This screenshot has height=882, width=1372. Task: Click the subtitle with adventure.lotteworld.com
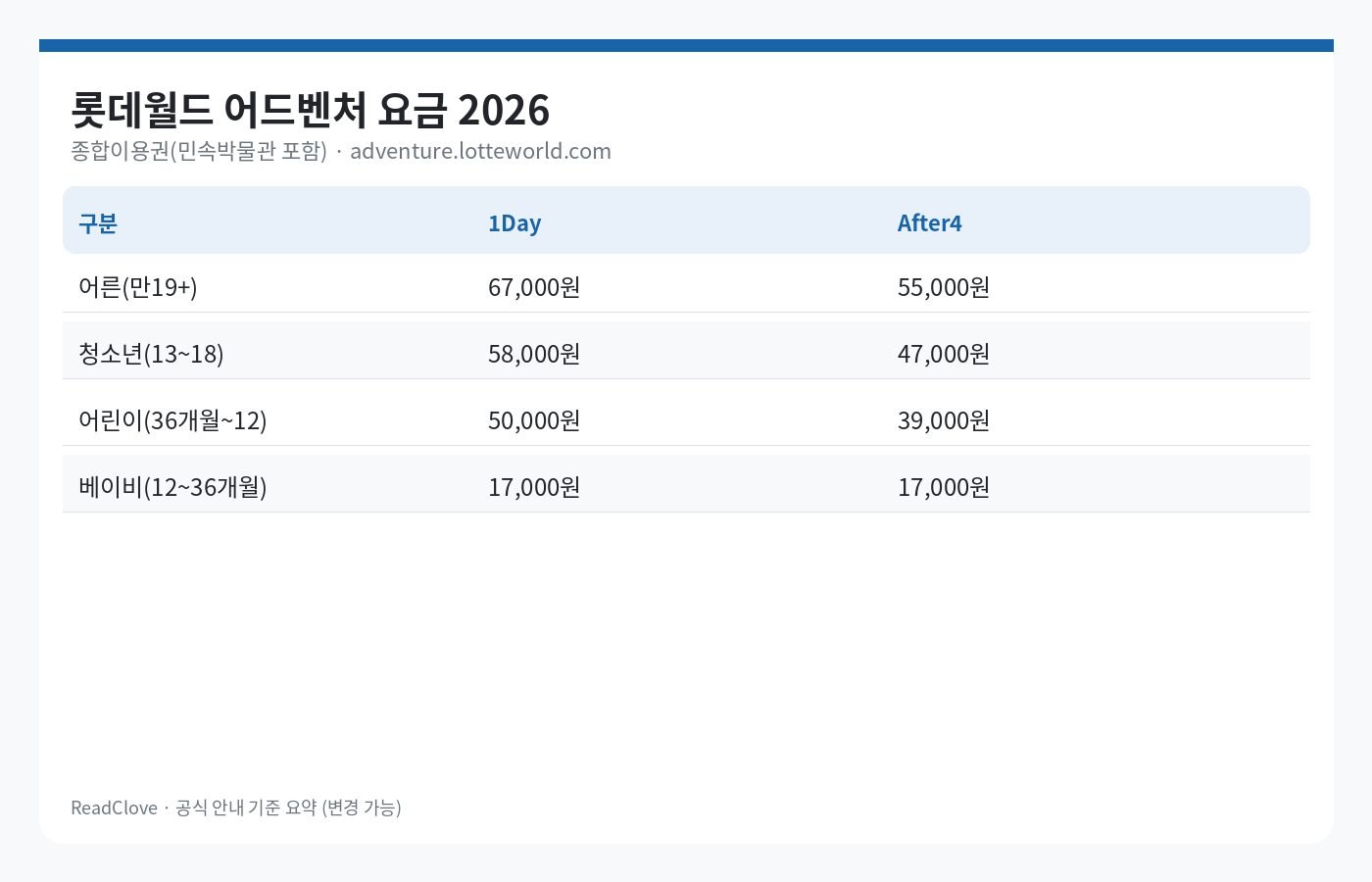click(341, 151)
